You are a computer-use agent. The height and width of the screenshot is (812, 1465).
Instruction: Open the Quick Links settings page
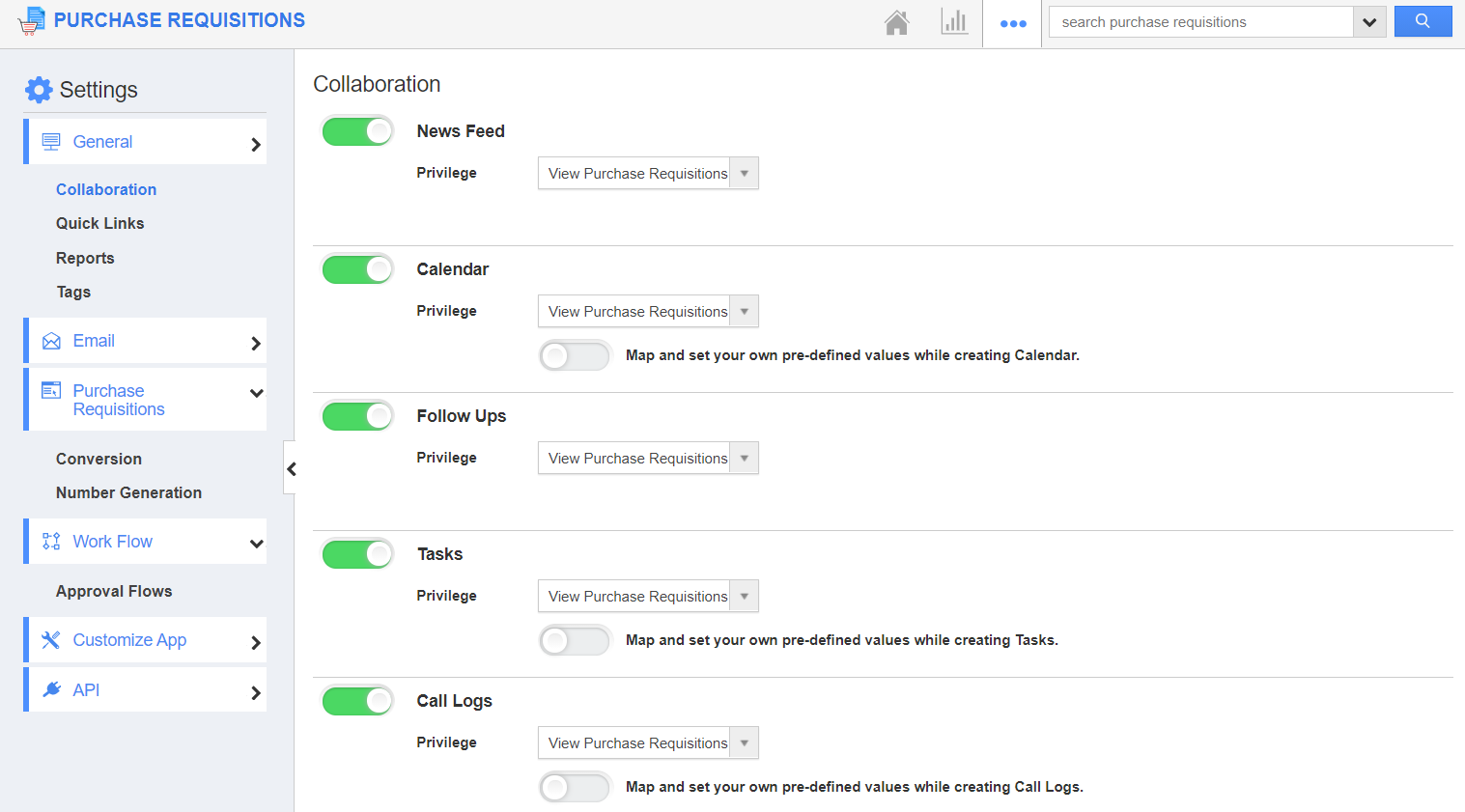[99, 223]
